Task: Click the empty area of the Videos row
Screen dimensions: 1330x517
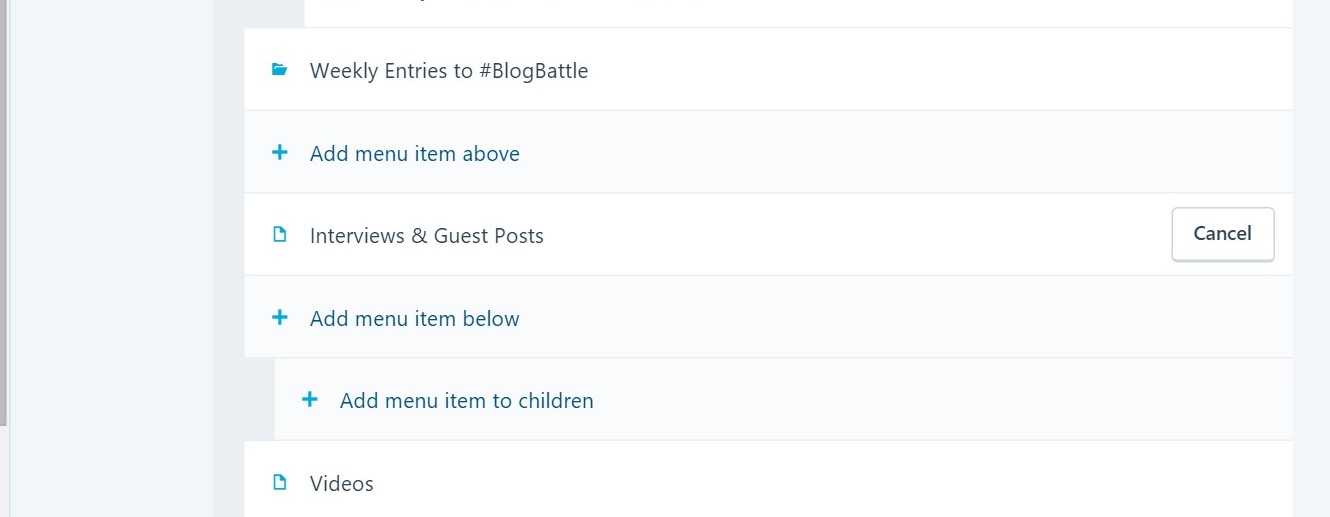Action: (800, 484)
